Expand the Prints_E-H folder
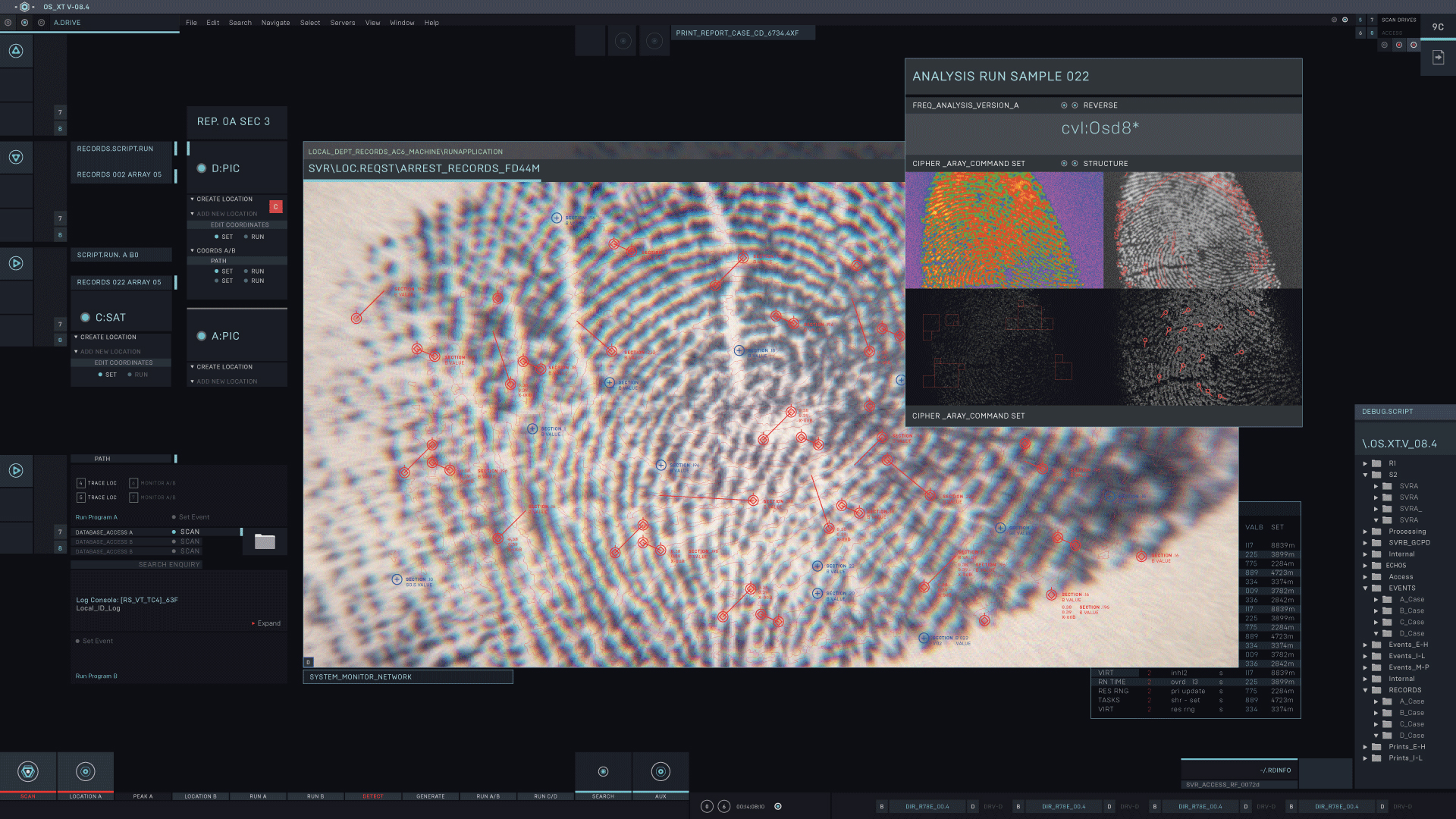The height and width of the screenshot is (819, 1456). 1365,747
